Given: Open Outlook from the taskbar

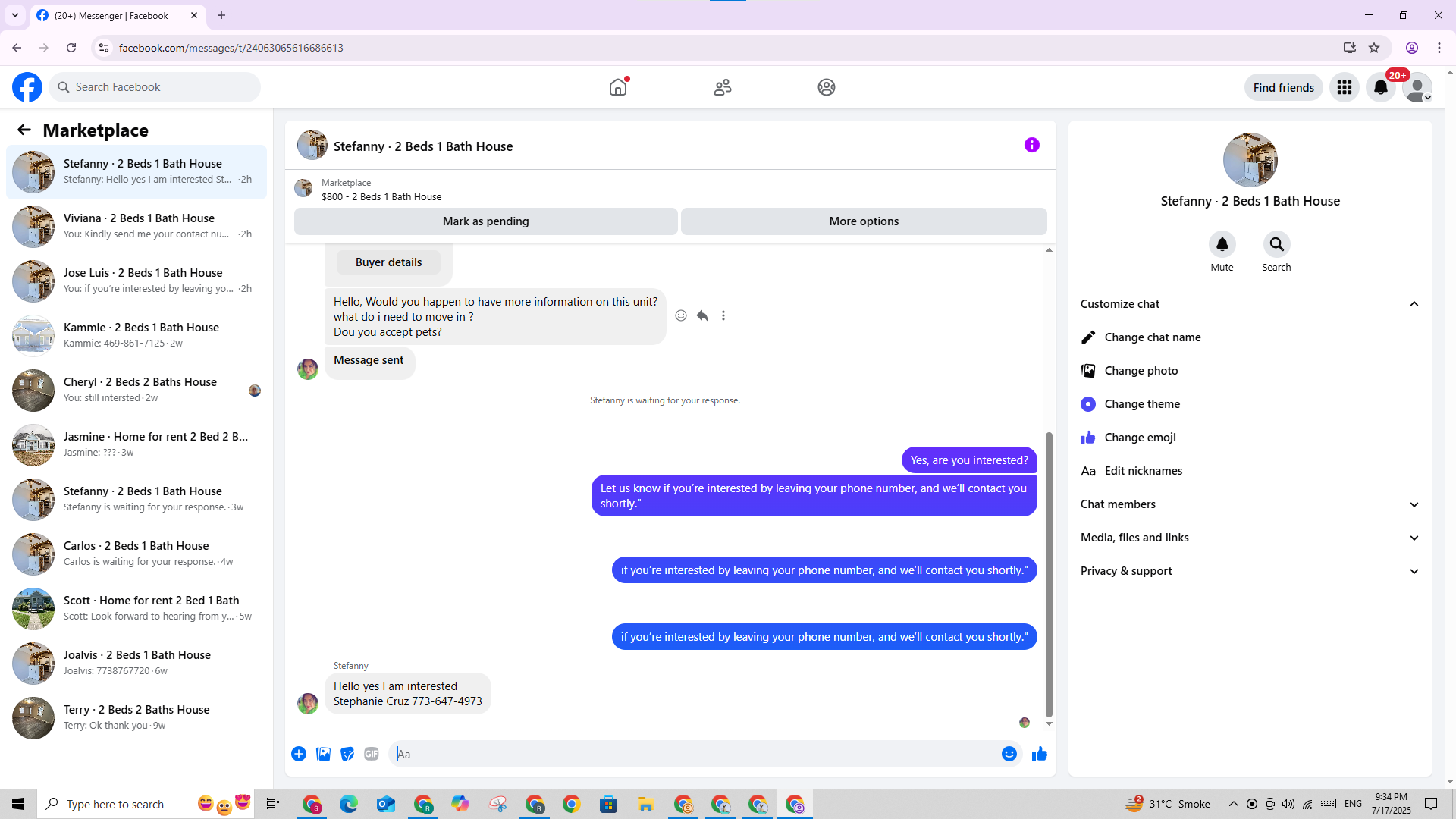Looking at the screenshot, I should pos(386,804).
